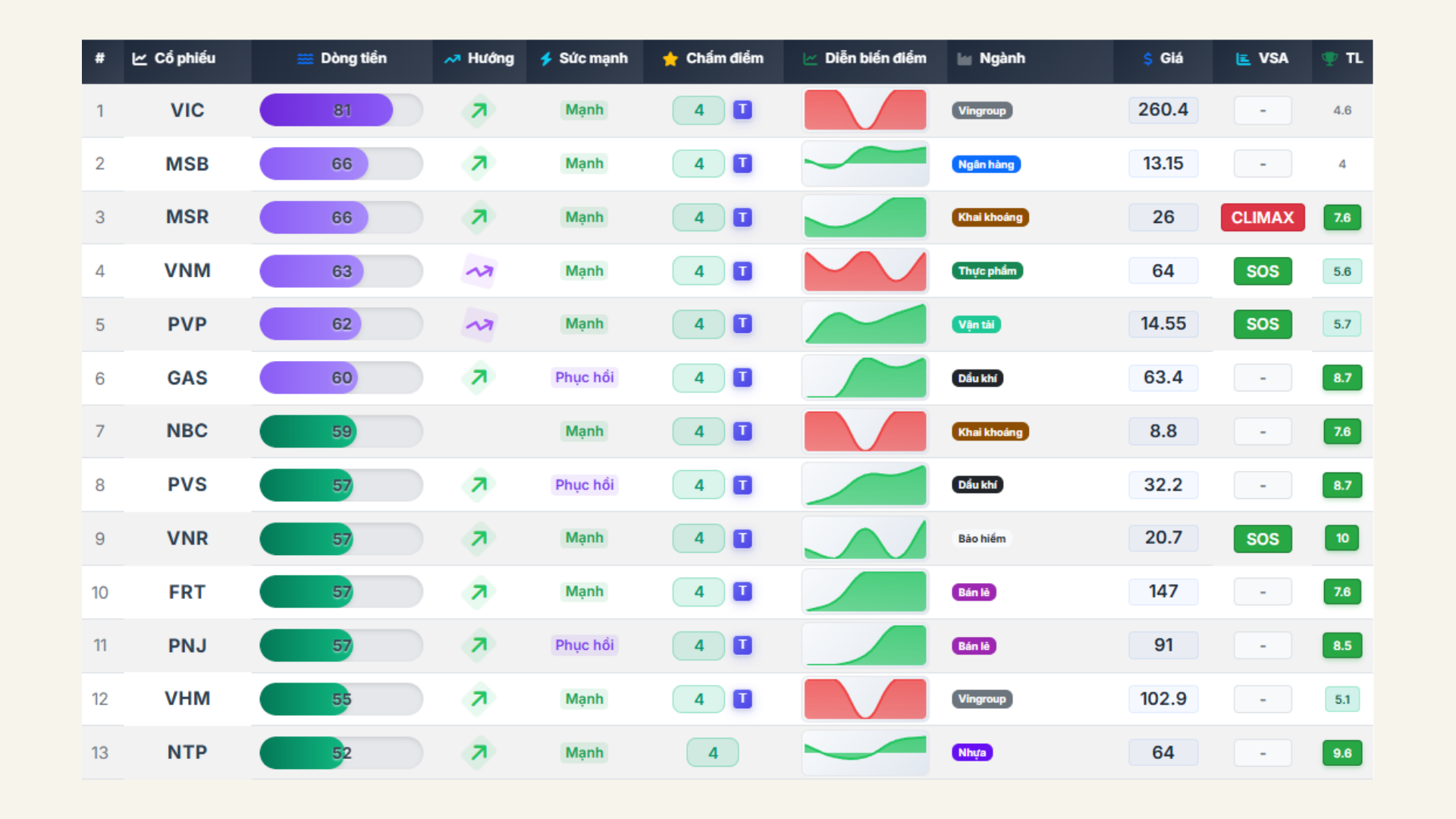1456x819 pixels.
Task: Click the star icon in Chấm điểm header
Action: tap(670, 59)
